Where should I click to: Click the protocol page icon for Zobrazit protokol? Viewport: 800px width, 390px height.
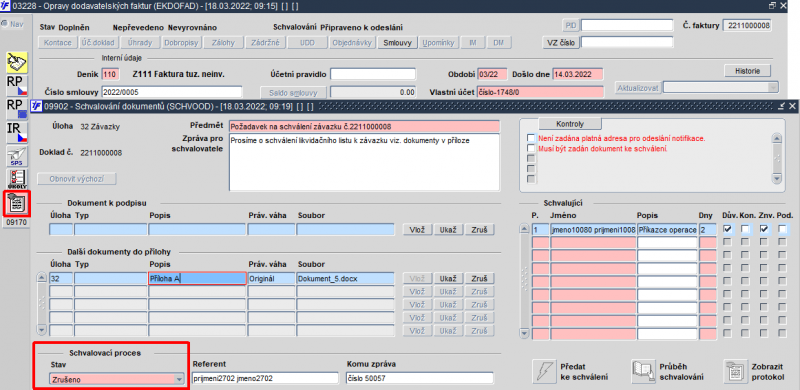coord(735,372)
